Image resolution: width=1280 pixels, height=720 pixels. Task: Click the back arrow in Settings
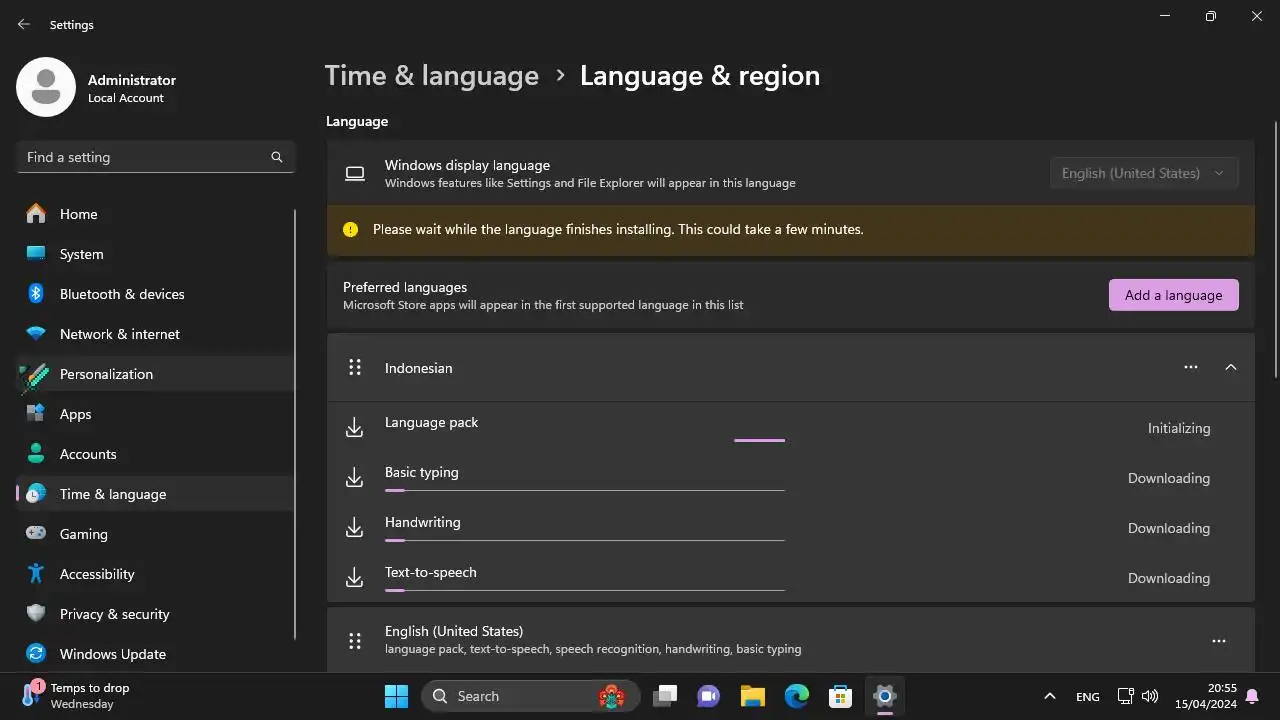pyautogui.click(x=24, y=24)
